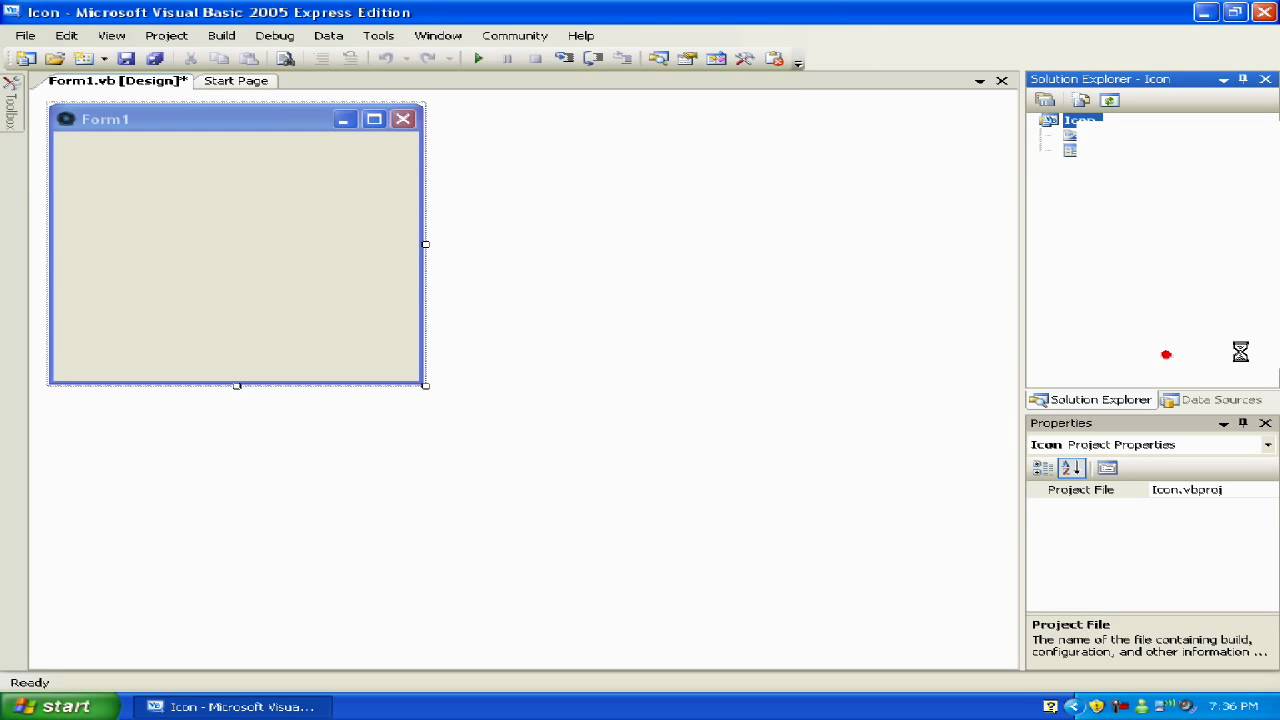
Task: Switch to the Start Page tab
Action: (236, 81)
